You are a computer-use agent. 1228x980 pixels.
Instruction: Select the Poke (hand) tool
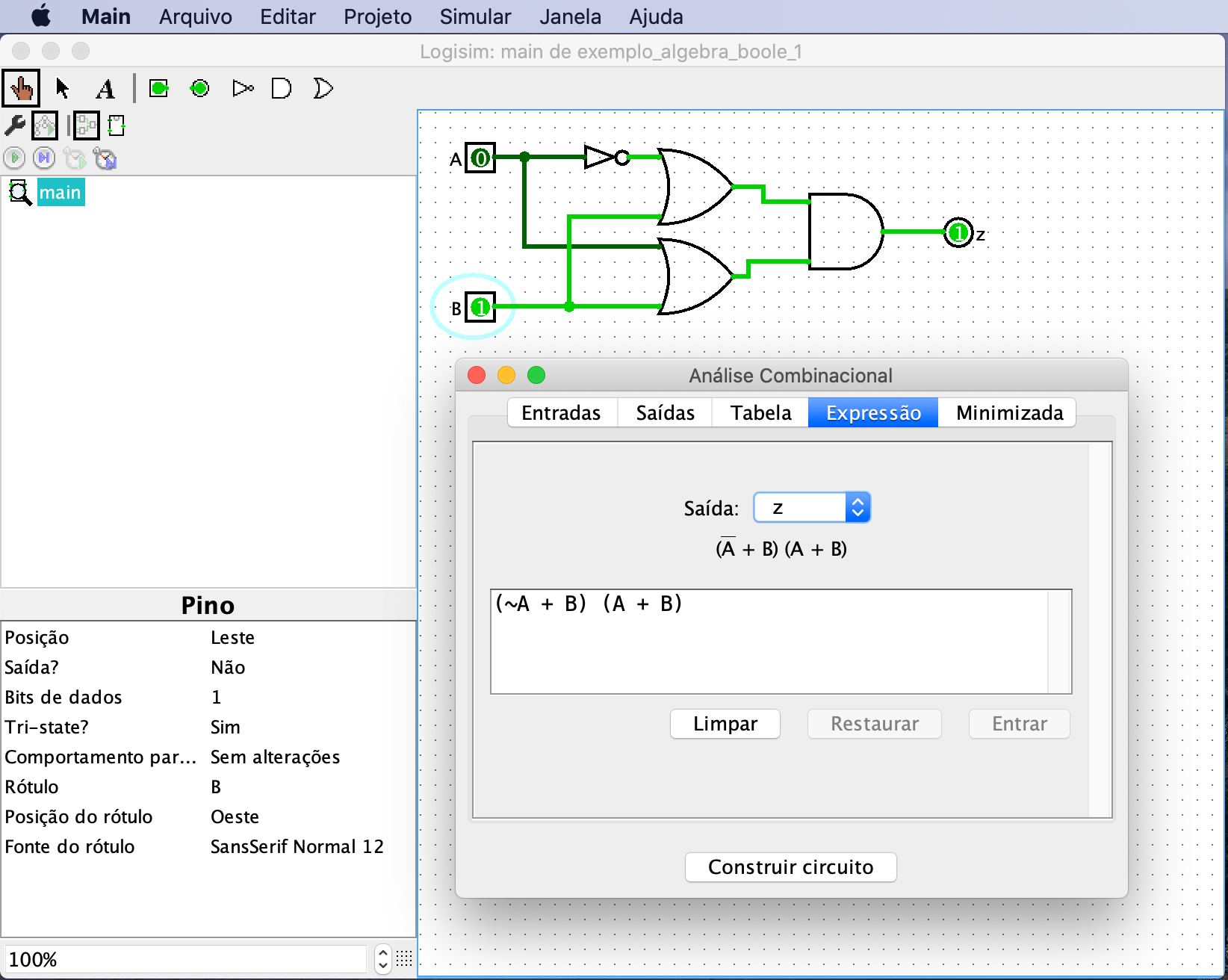21,89
